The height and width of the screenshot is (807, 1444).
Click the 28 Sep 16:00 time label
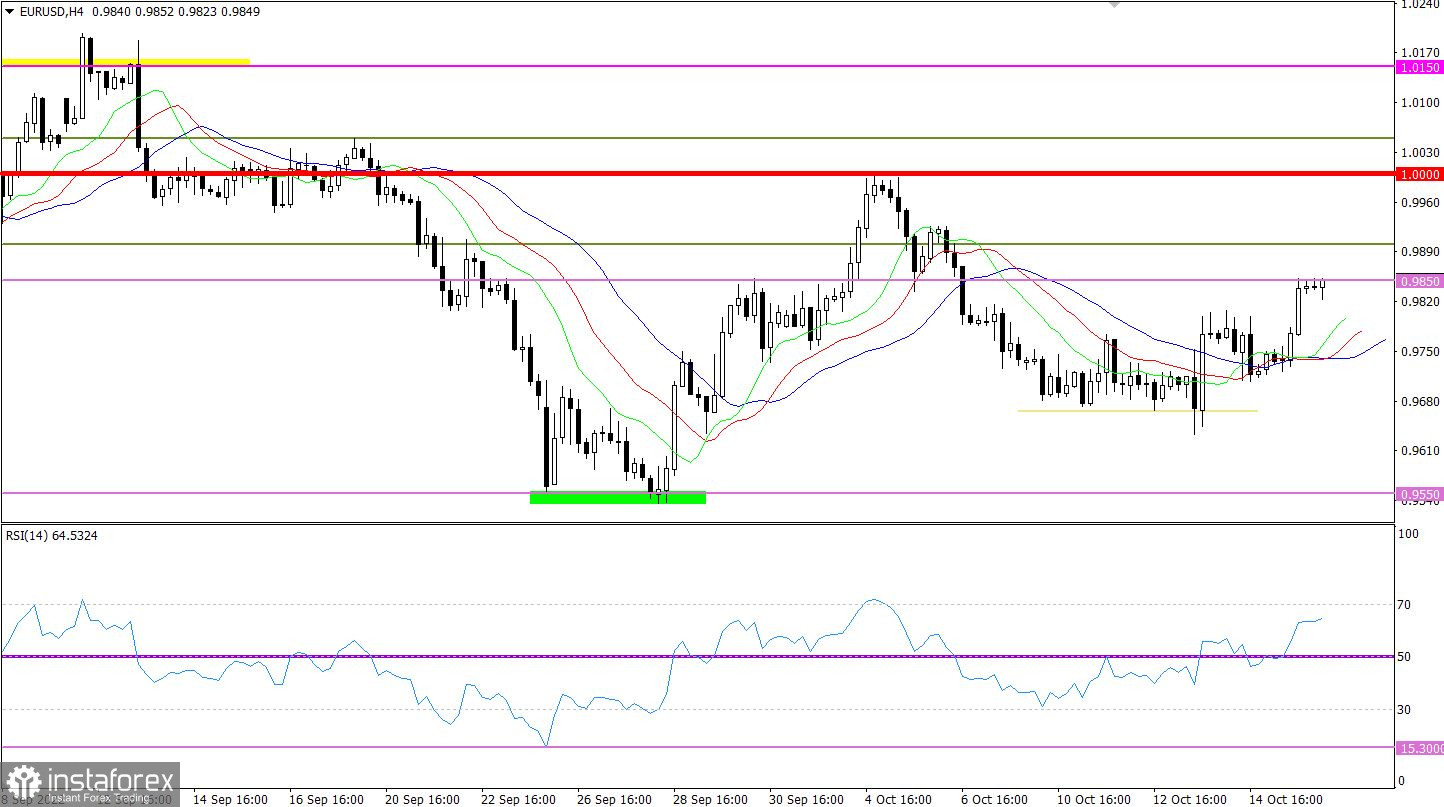pos(710,799)
